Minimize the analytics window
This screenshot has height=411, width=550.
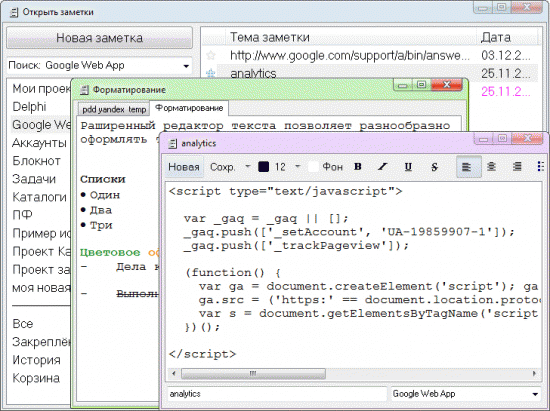point(483,139)
